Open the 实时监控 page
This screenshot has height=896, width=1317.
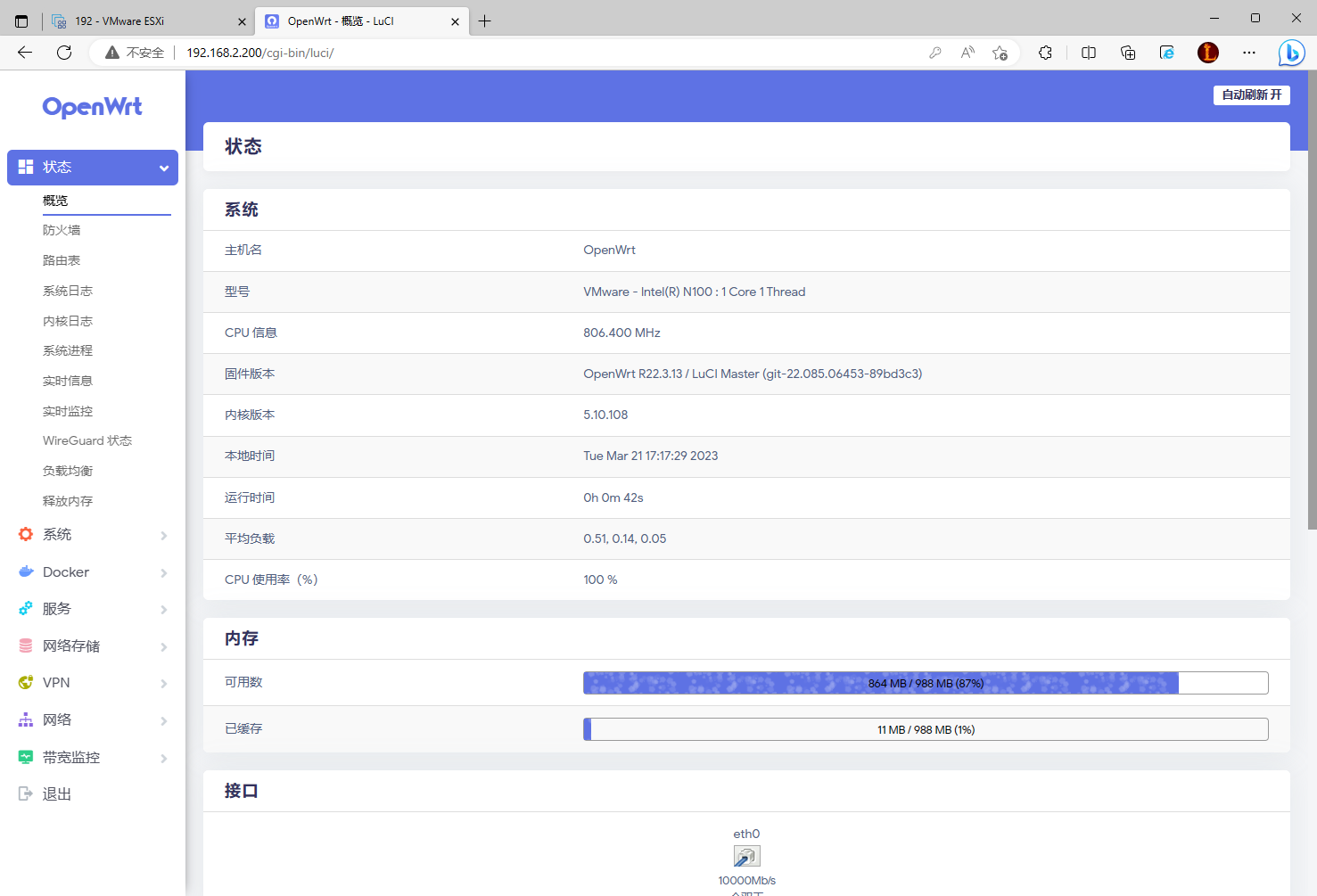coord(68,411)
